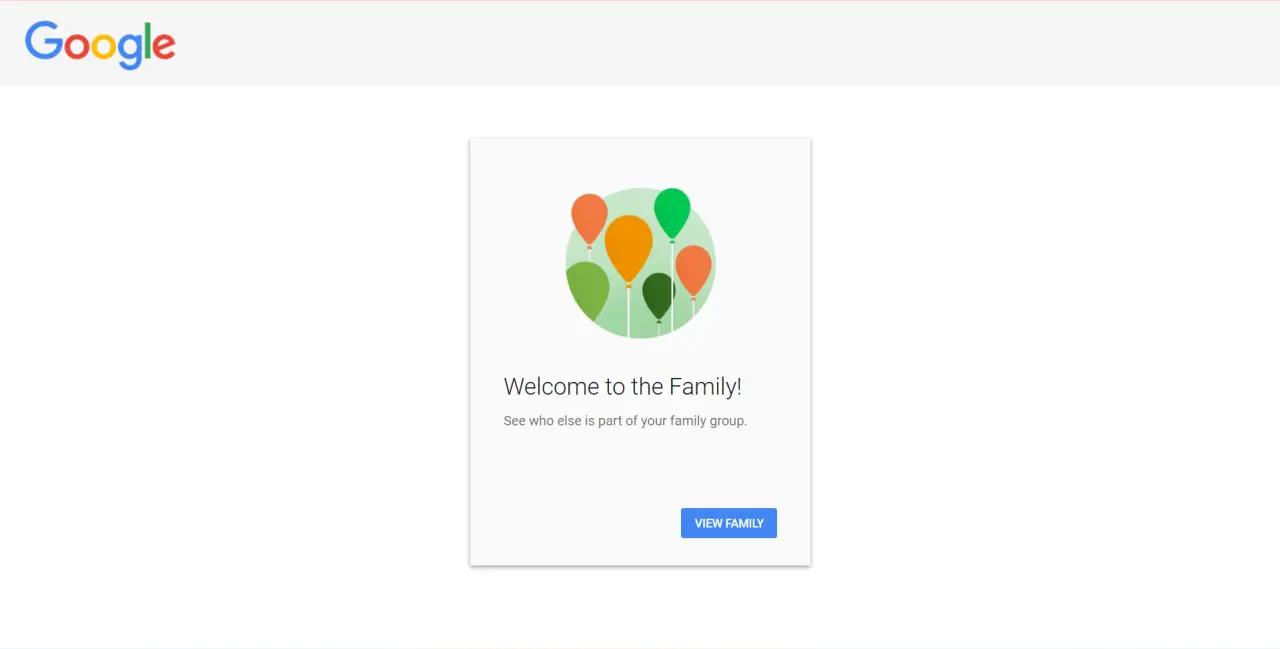The image size is (1280, 649).
Task: Click the orange balloon on the right side
Action: click(x=693, y=270)
